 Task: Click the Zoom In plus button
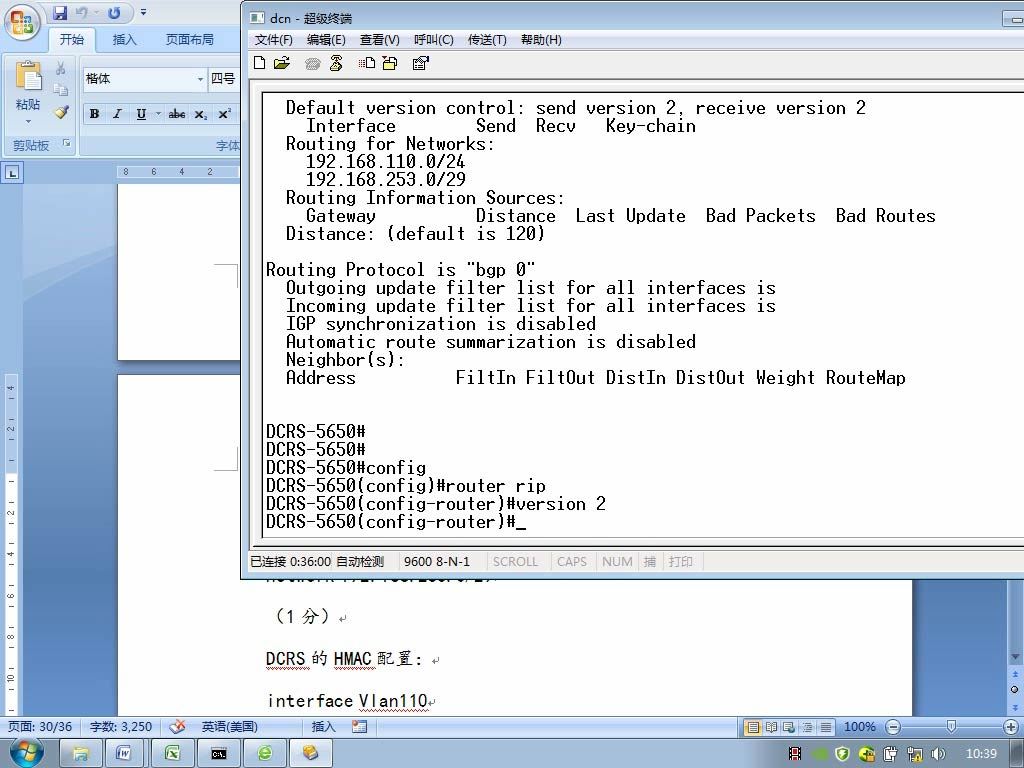point(1010,726)
